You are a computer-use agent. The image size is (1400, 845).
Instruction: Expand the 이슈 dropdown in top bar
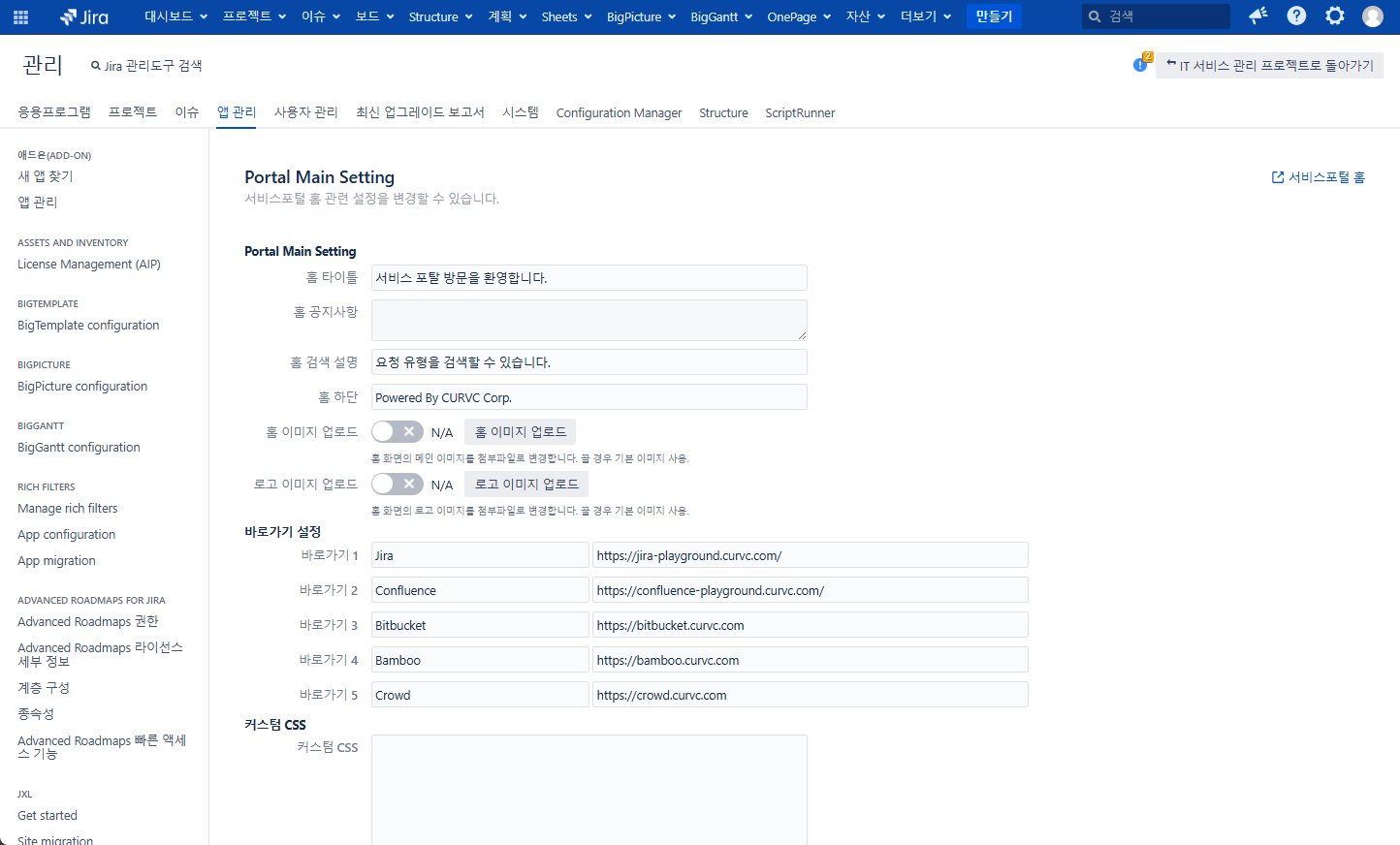point(321,16)
